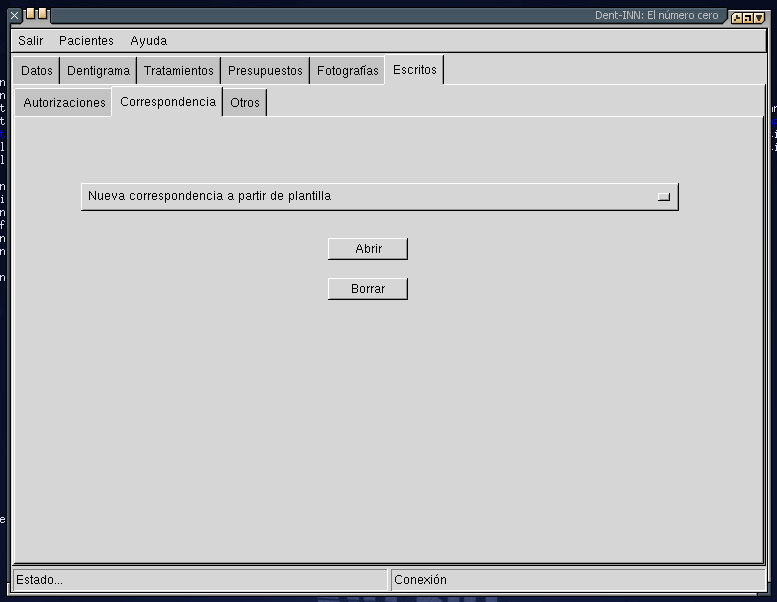Open the Fotografías tab
Image resolution: width=777 pixels, height=602 pixels.
(348, 71)
